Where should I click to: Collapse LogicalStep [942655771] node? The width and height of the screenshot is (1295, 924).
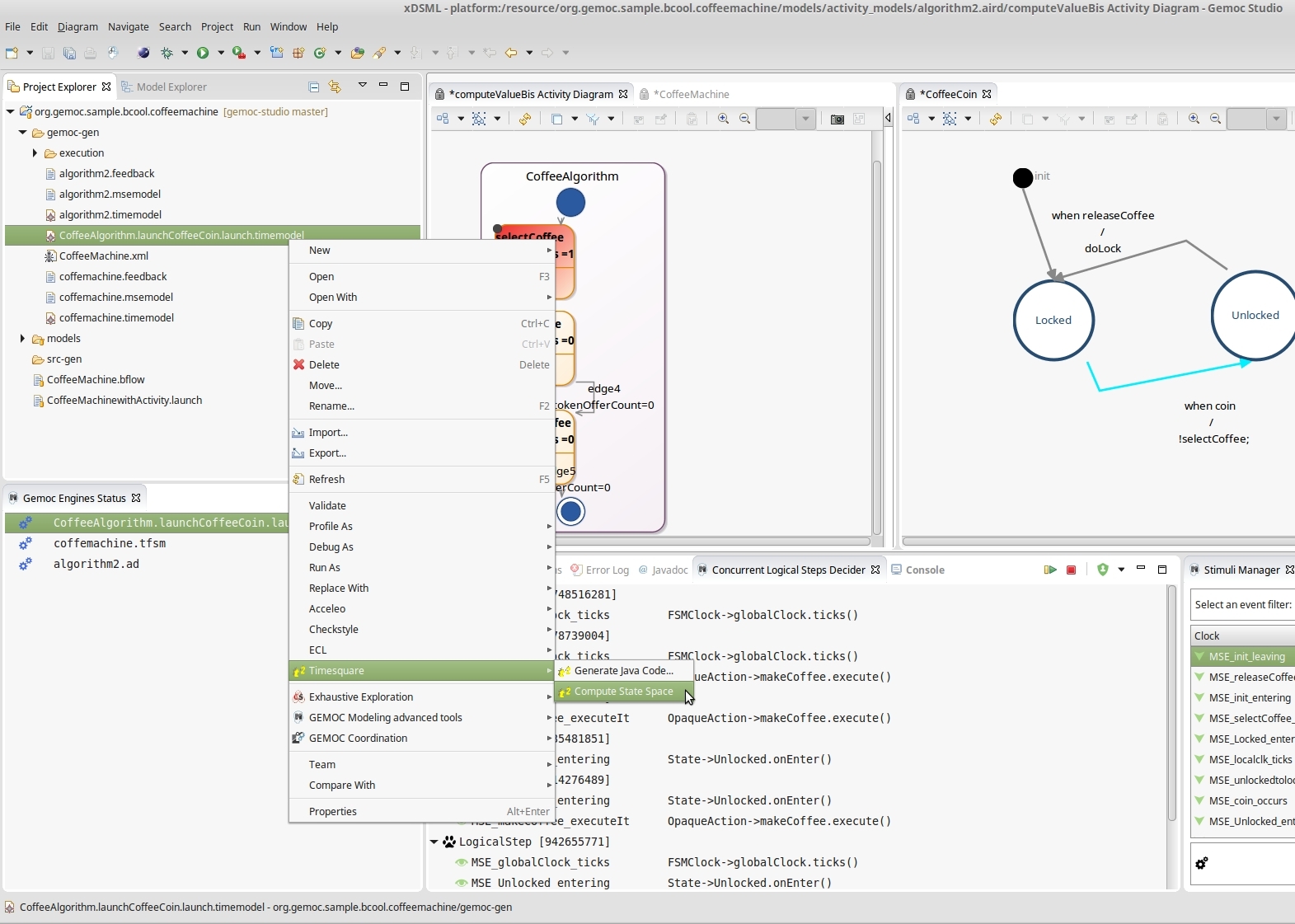pyautogui.click(x=434, y=842)
